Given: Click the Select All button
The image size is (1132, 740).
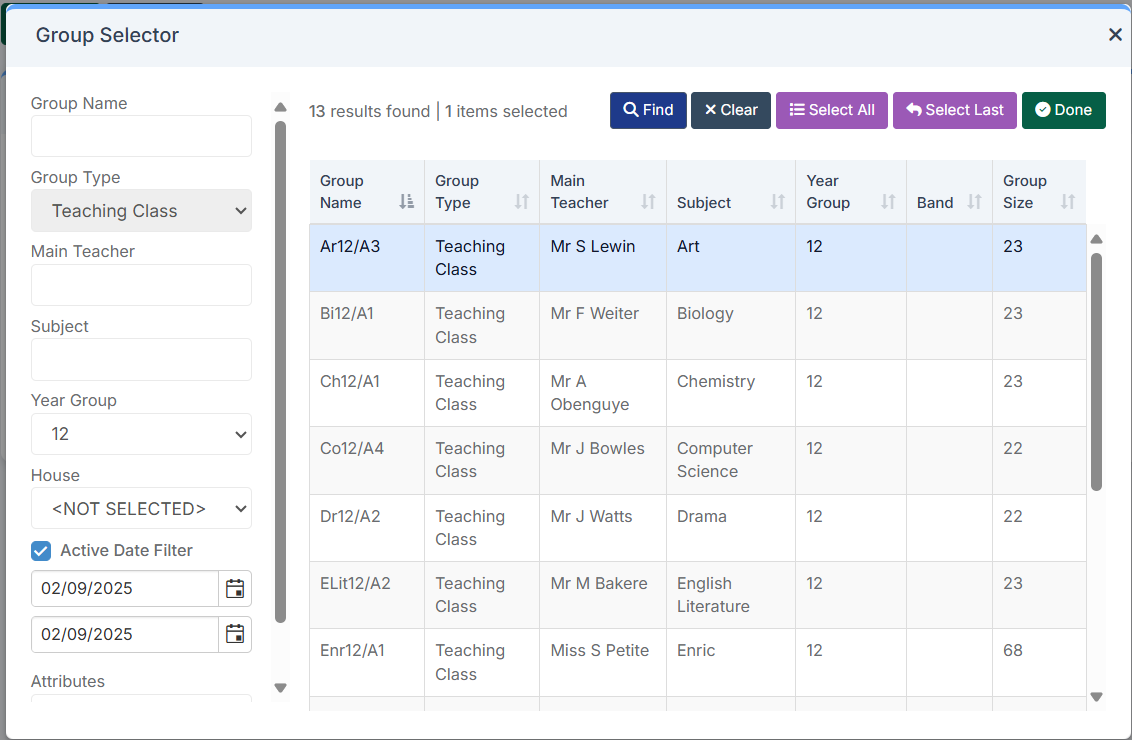Looking at the screenshot, I should (832, 110).
